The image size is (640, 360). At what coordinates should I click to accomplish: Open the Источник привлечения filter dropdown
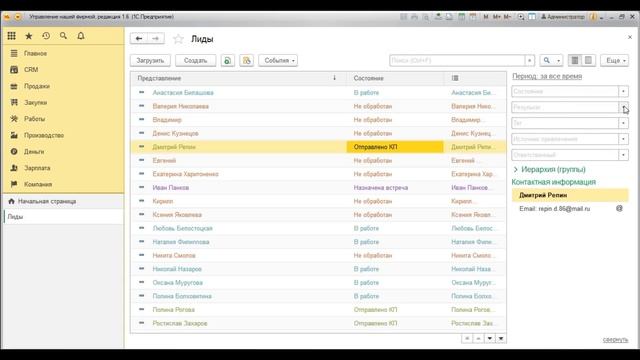[623, 139]
